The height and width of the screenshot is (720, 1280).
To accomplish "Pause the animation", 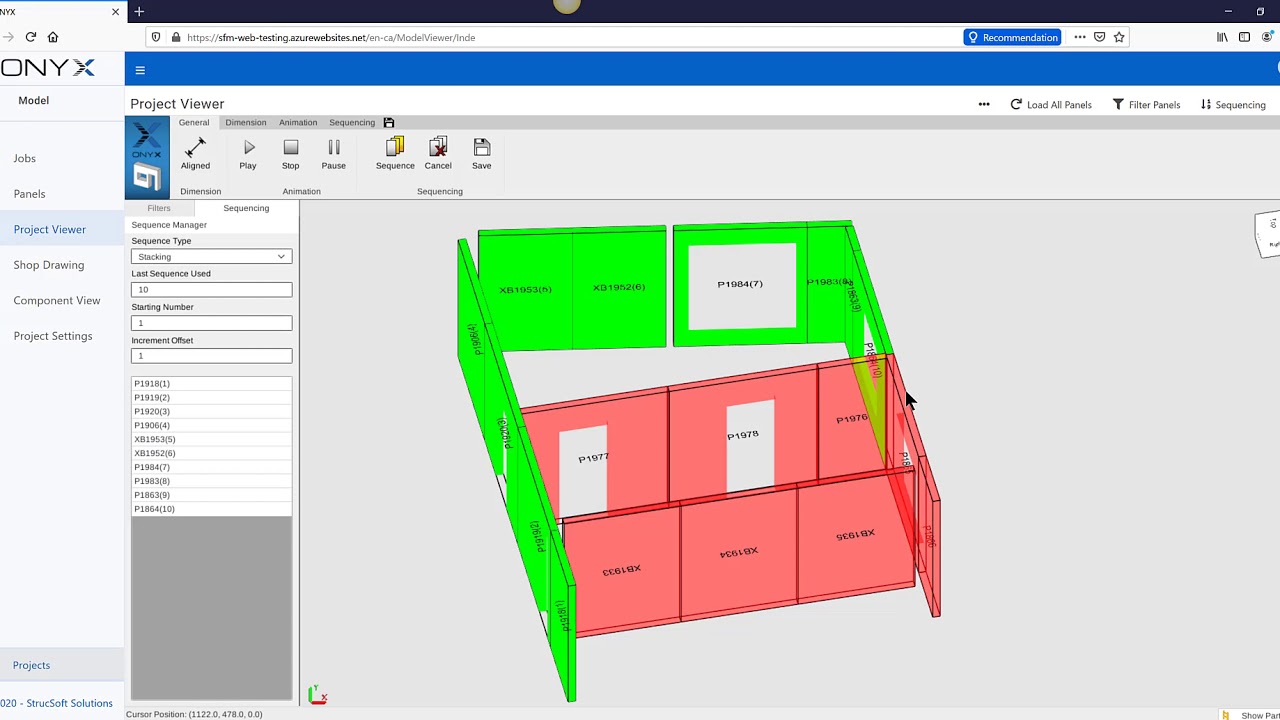I will pos(334,154).
